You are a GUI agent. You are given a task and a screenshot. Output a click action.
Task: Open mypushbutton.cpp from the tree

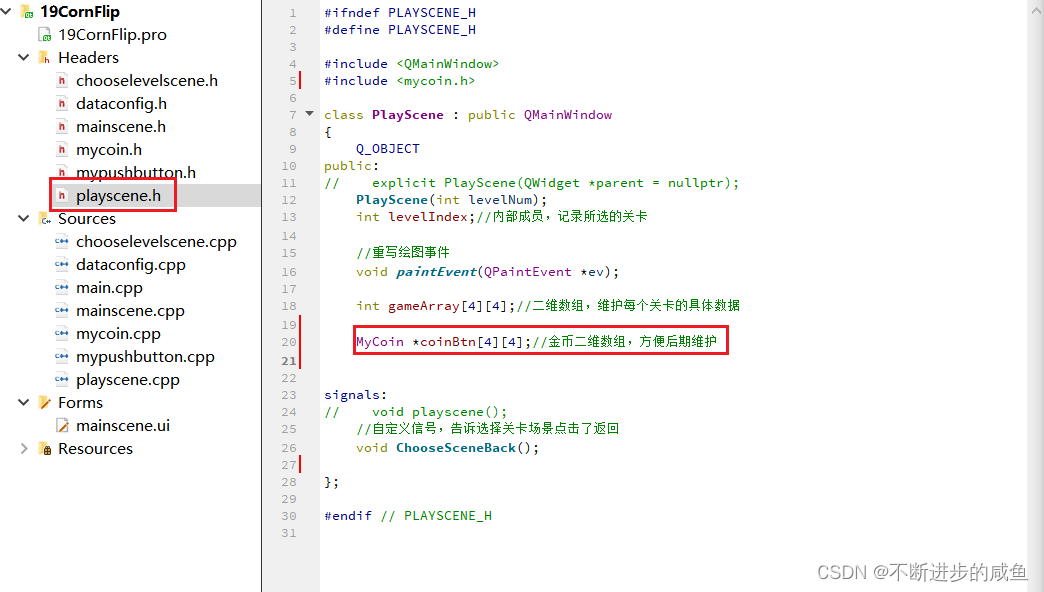click(145, 357)
